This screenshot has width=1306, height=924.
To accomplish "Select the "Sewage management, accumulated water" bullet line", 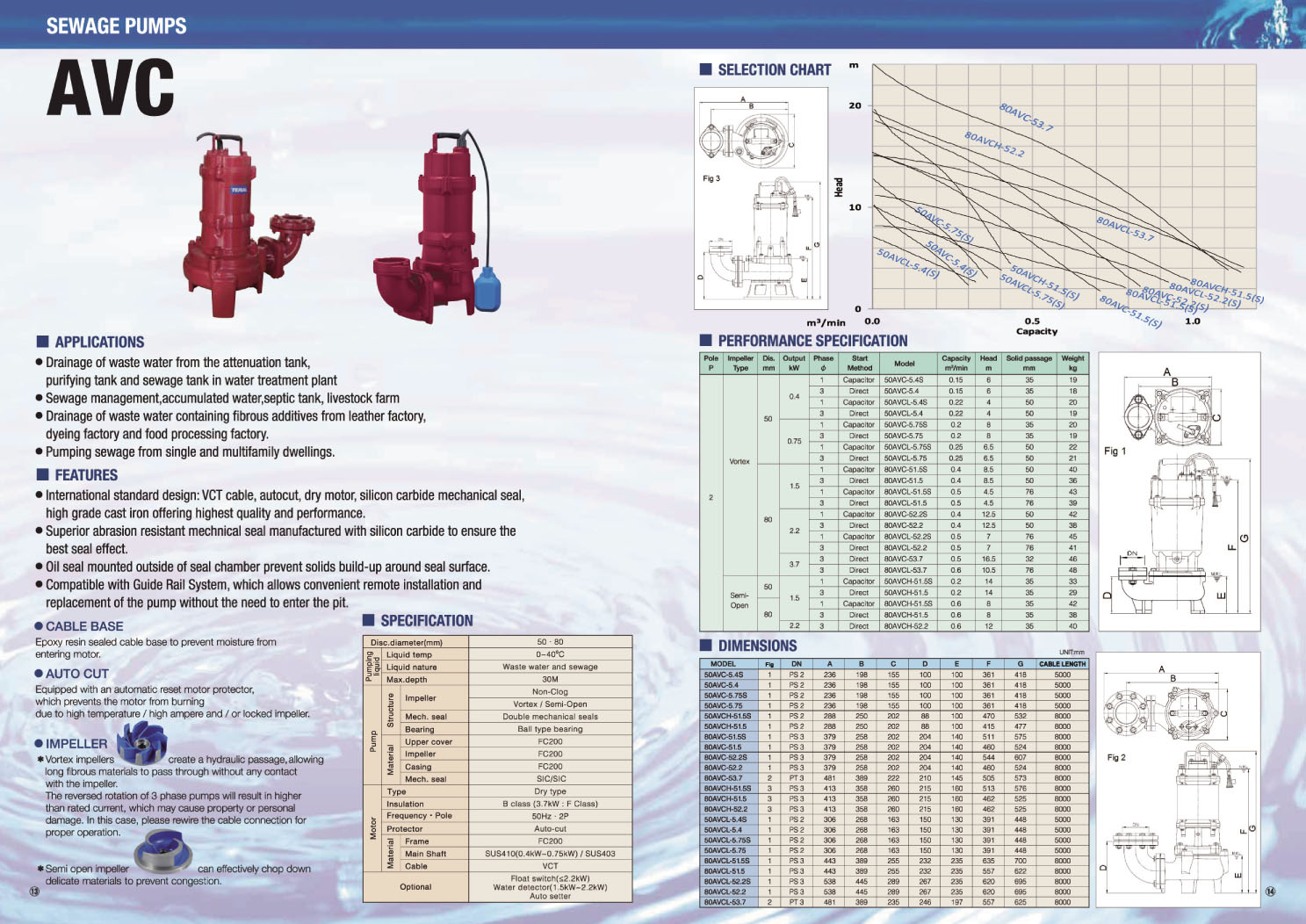I will pyautogui.click(x=222, y=398).
